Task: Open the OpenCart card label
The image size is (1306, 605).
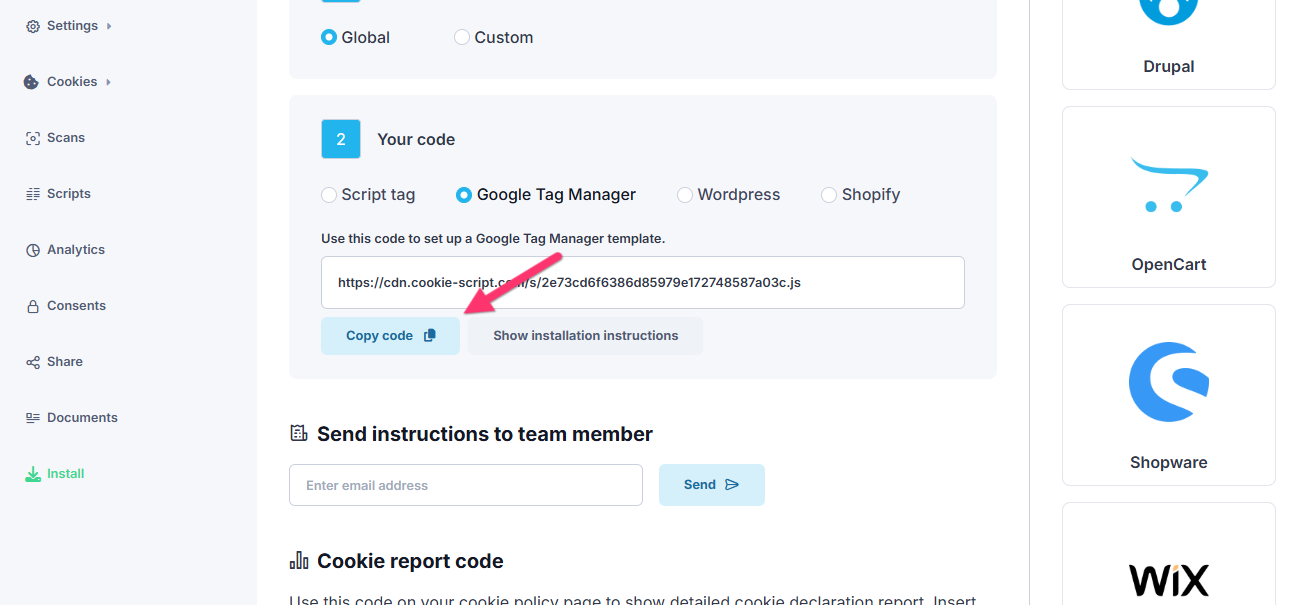Action: [1168, 265]
